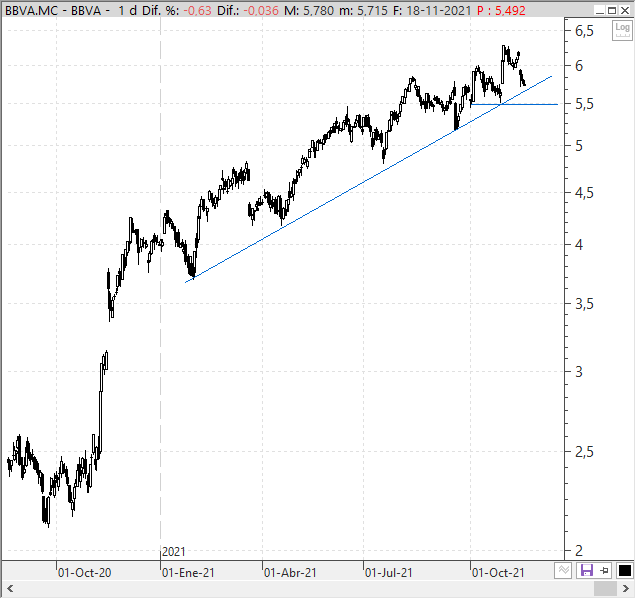This screenshot has height=599, width=636.
Task: Click the price P : 5,492
Action: [x=501, y=10]
